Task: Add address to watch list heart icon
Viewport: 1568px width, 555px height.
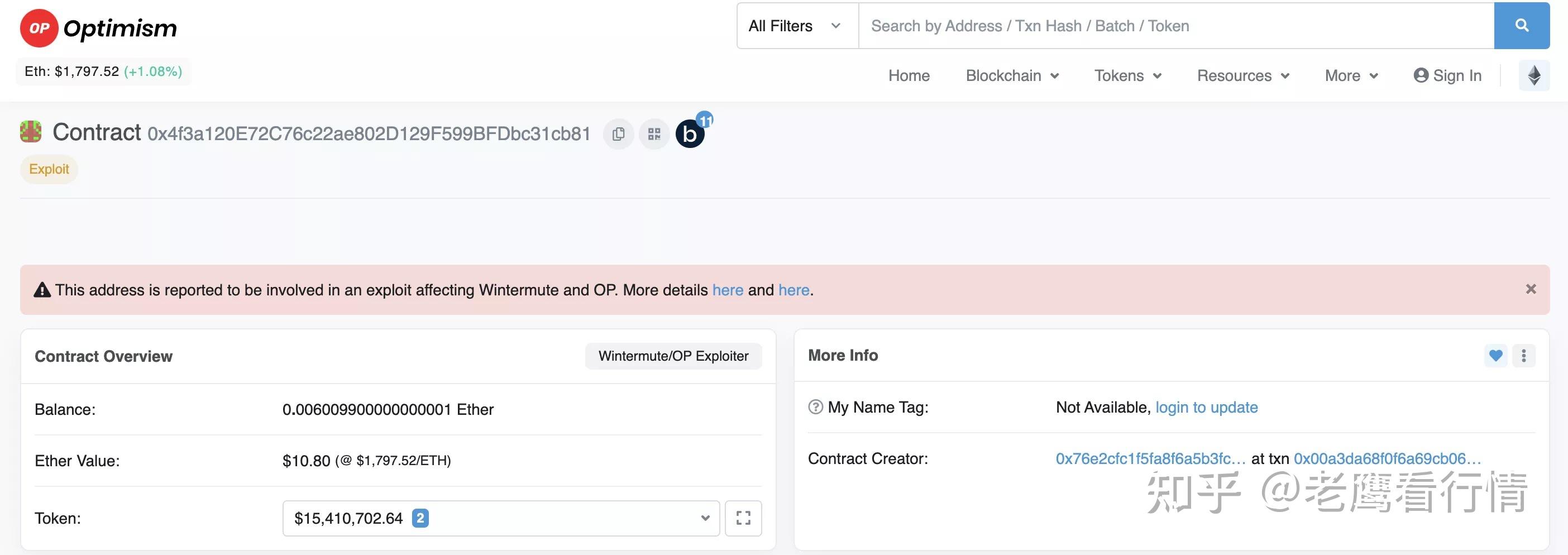Action: tap(1495, 356)
